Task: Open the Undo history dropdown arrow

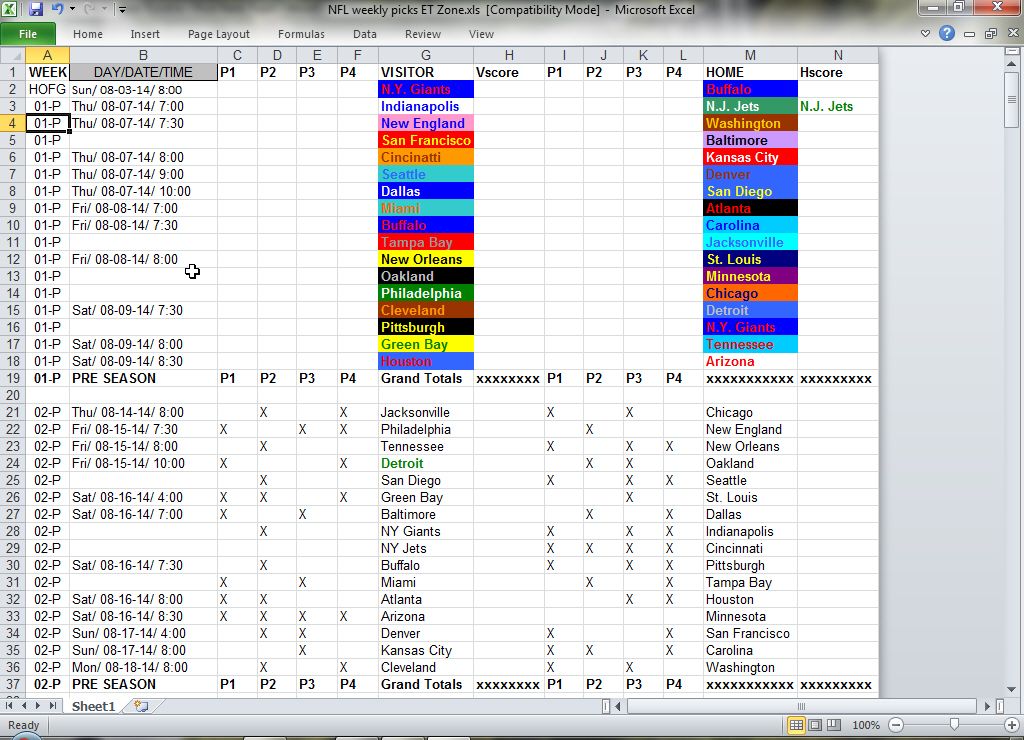Action: pyautogui.click(x=73, y=10)
